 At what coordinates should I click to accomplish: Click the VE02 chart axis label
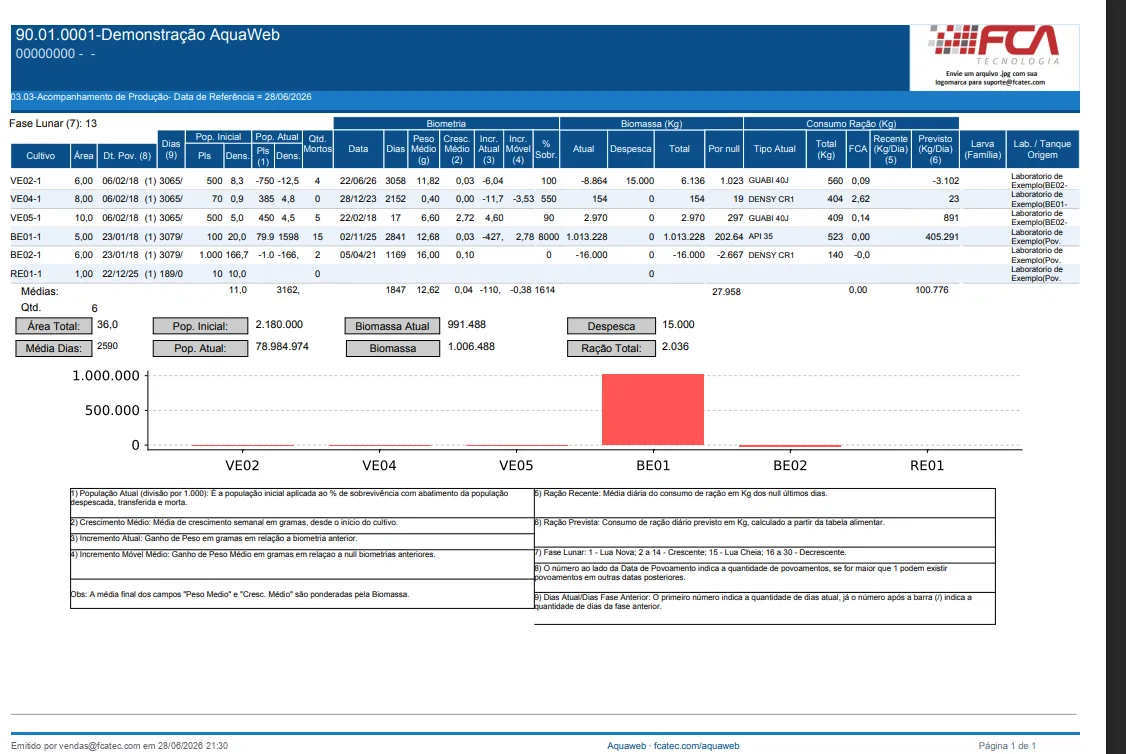[x=242, y=465]
